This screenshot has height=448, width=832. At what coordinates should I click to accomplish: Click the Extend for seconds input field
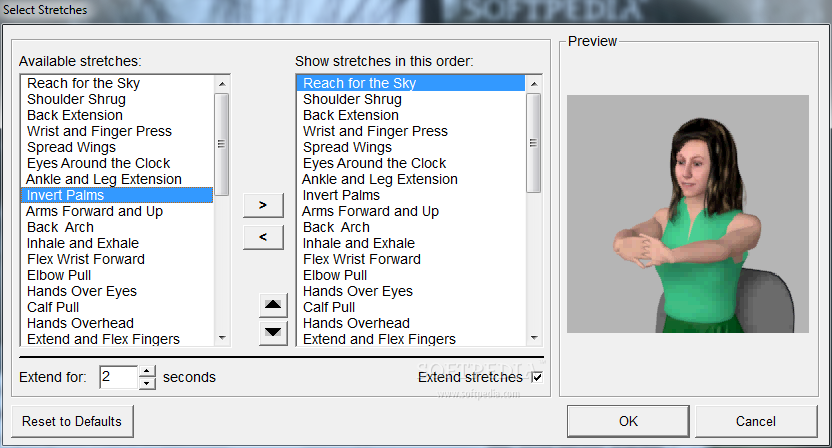click(118, 377)
